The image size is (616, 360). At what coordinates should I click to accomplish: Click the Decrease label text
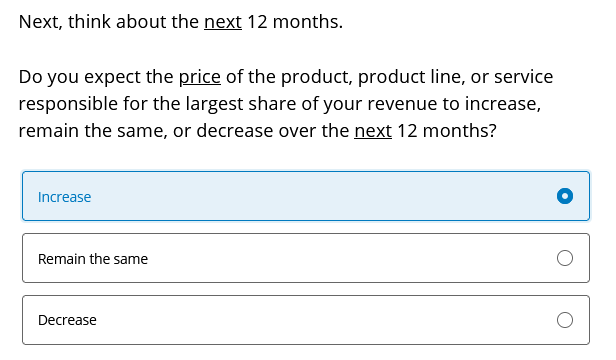pos(67,320)
